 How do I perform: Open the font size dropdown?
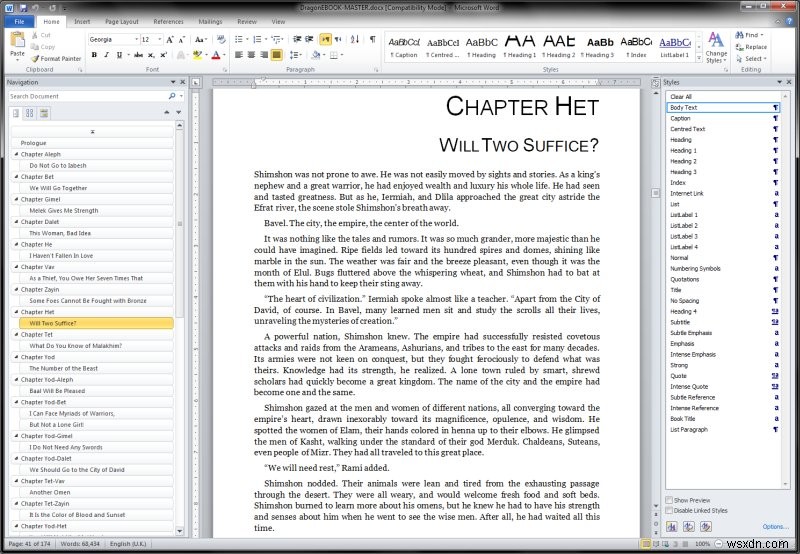click(160, 39)
